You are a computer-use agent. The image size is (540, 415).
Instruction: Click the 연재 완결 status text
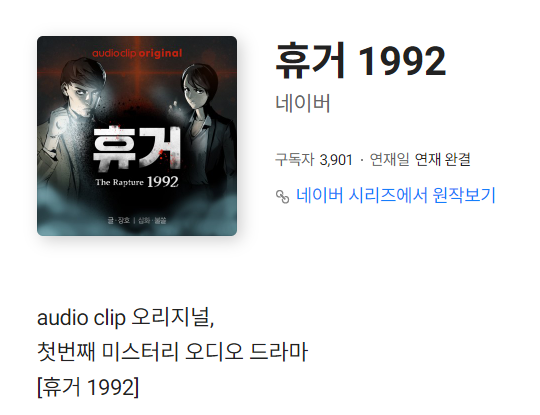point(443,159)
